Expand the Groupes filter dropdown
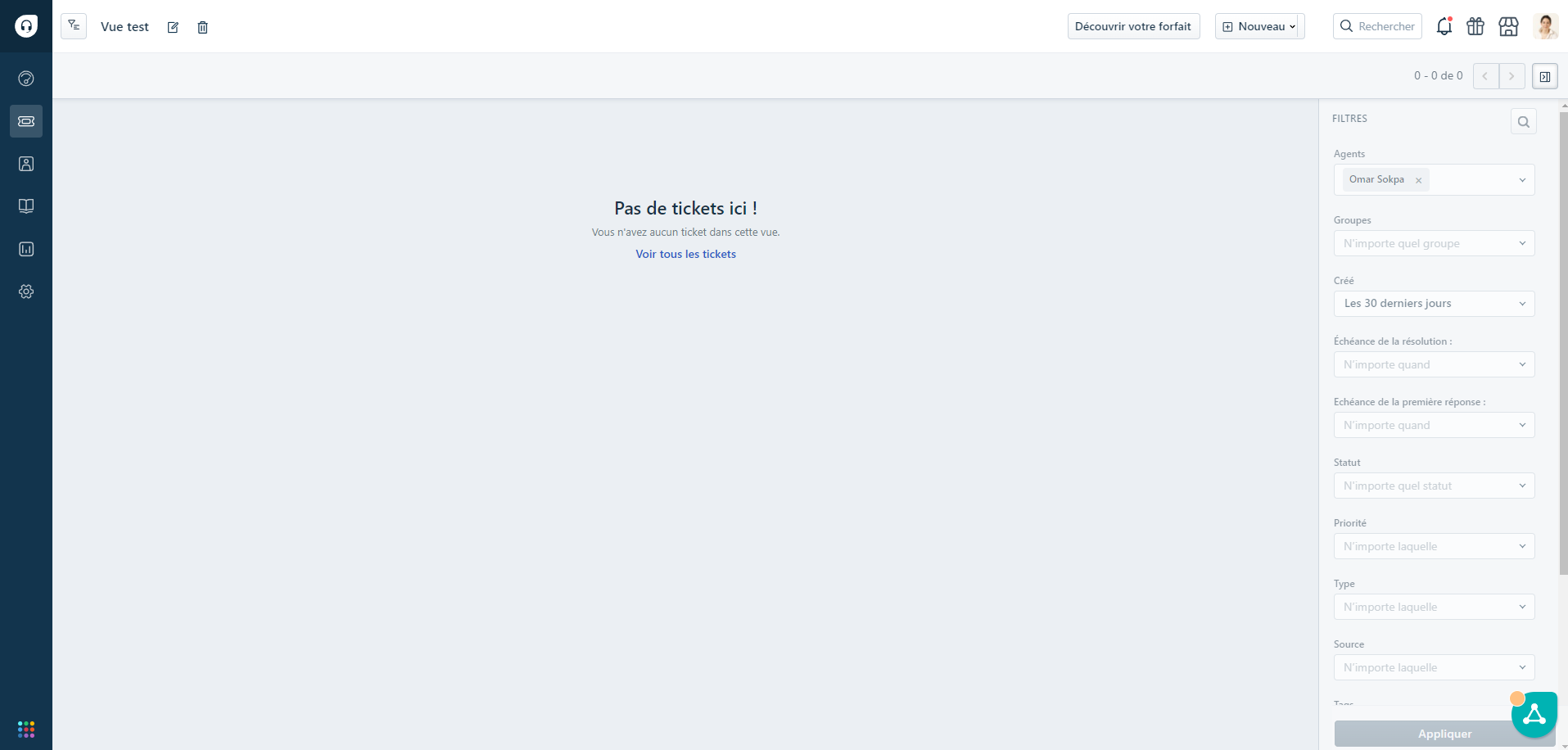Viewport: 1568px width, 750px height. point(1434,243)
